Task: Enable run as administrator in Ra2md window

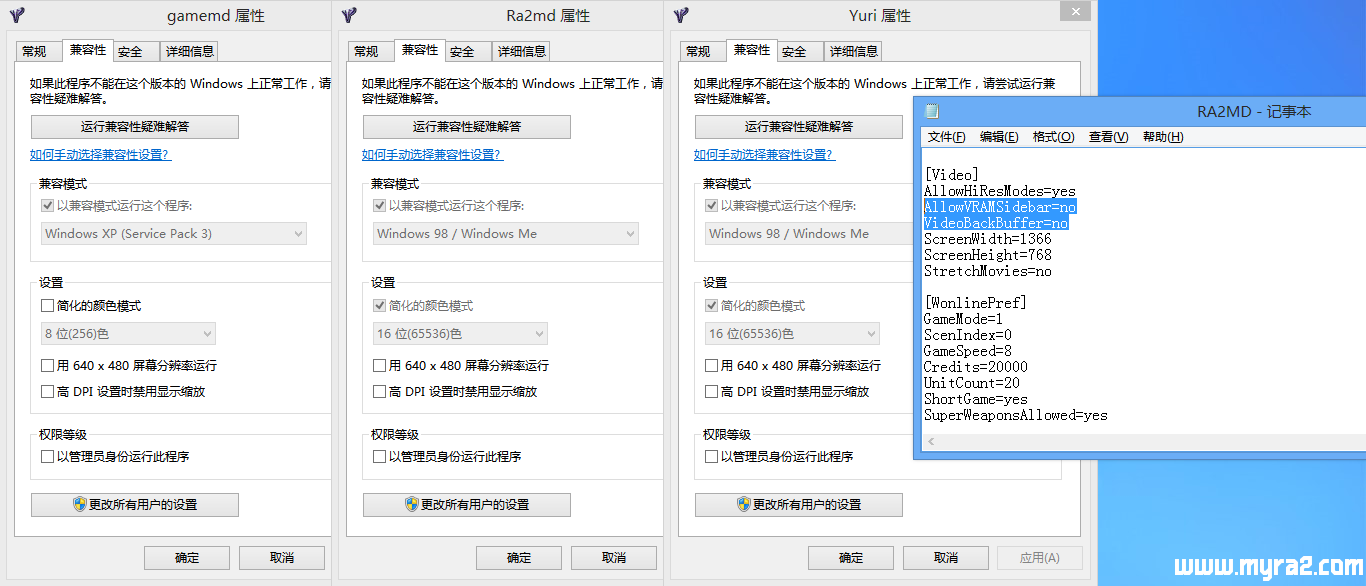Action: (379, 457)
